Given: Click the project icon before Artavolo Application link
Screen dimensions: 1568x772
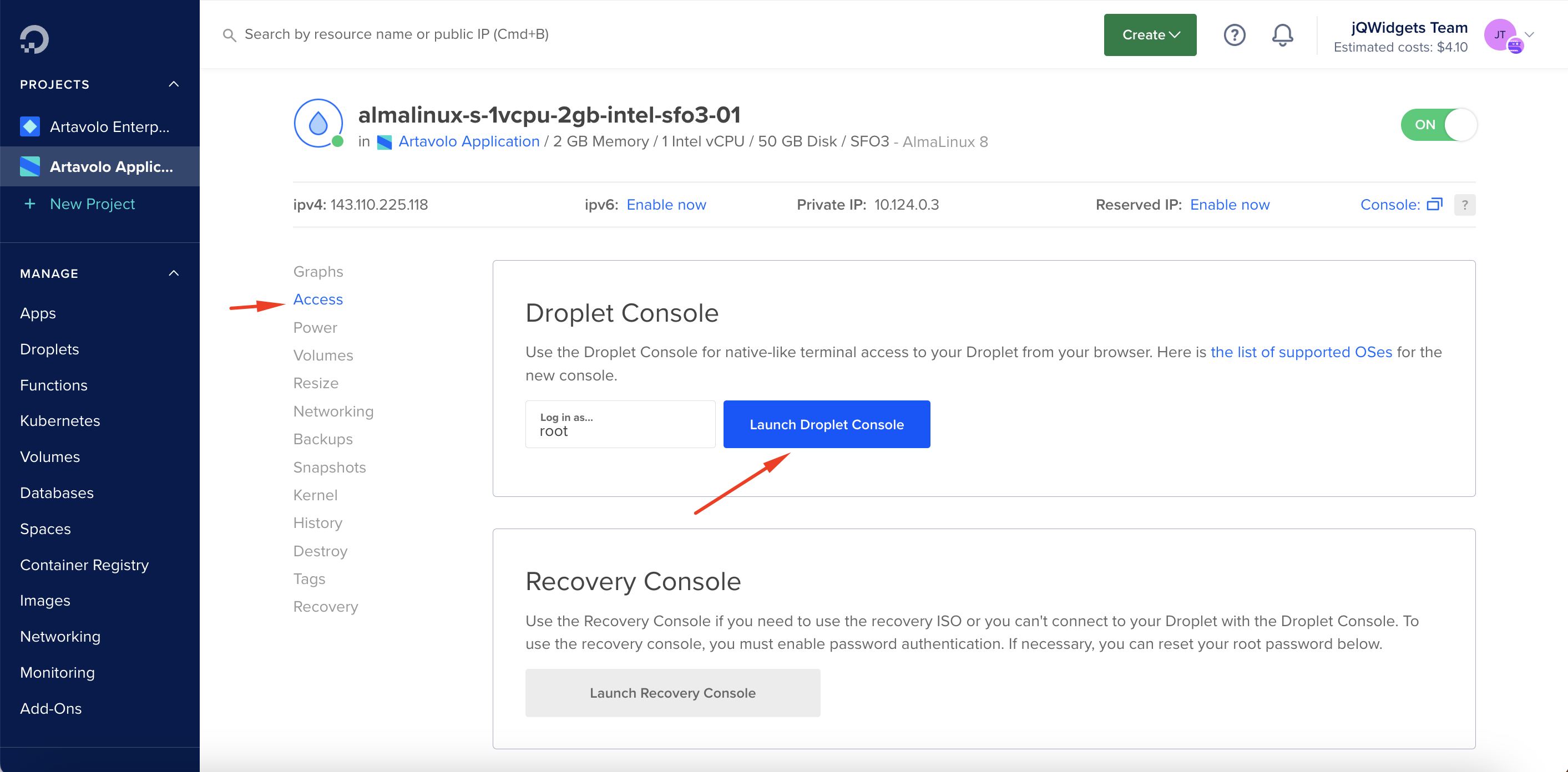Looking at the screenshot, I should [x=384, y=143].
